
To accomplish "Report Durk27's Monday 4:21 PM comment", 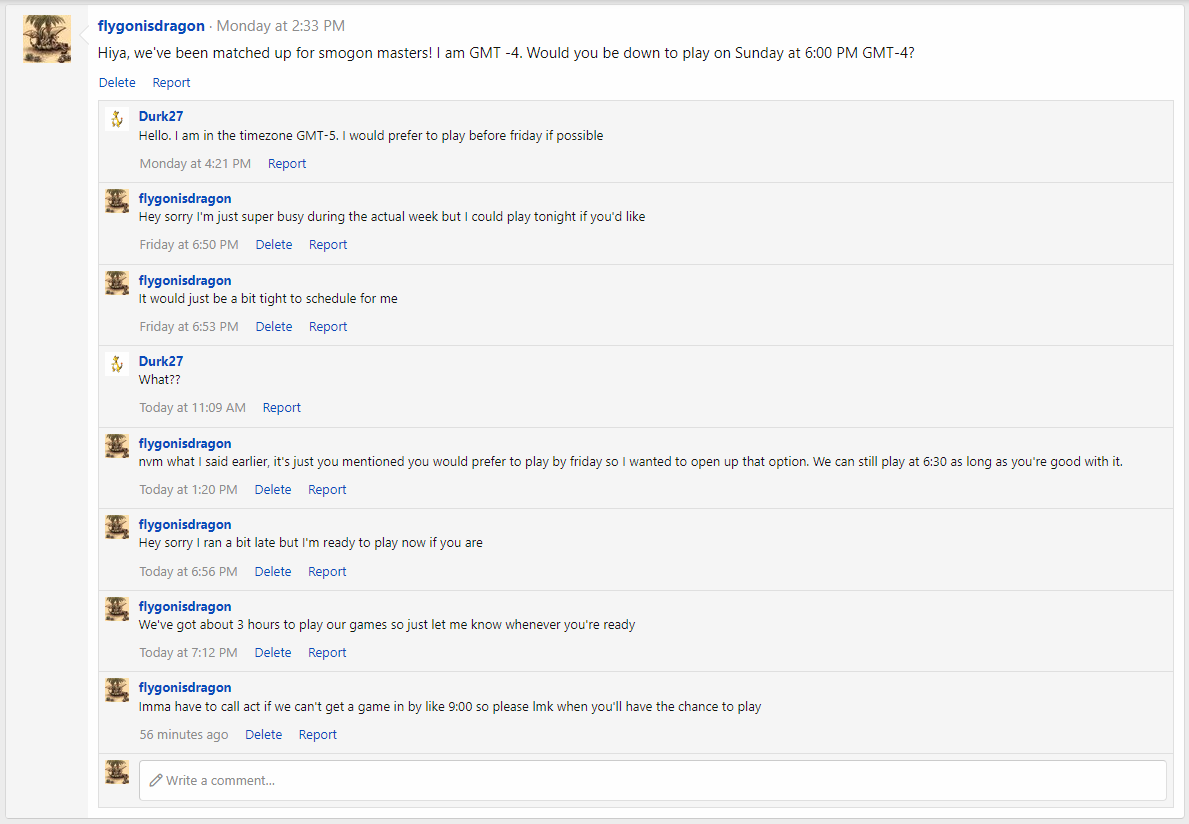I will click(287, 164).
